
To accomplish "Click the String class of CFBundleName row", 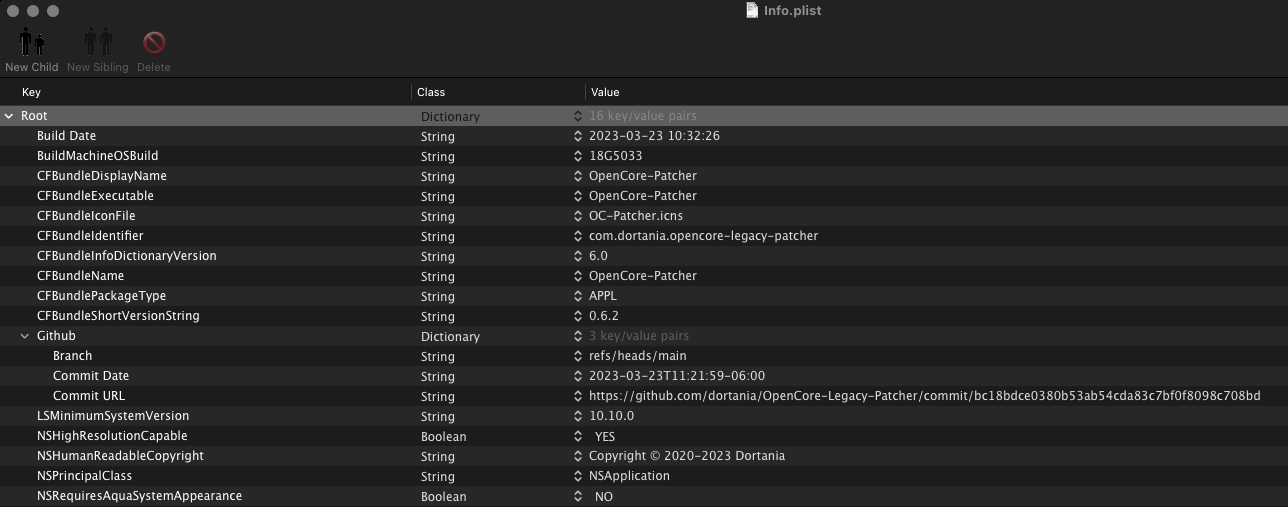I will (x=437, y=277).
